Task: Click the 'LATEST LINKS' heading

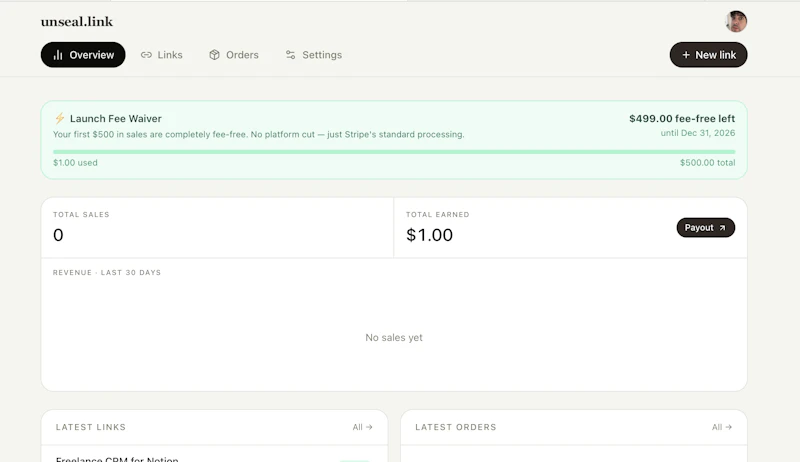Action: pos(91,427)
